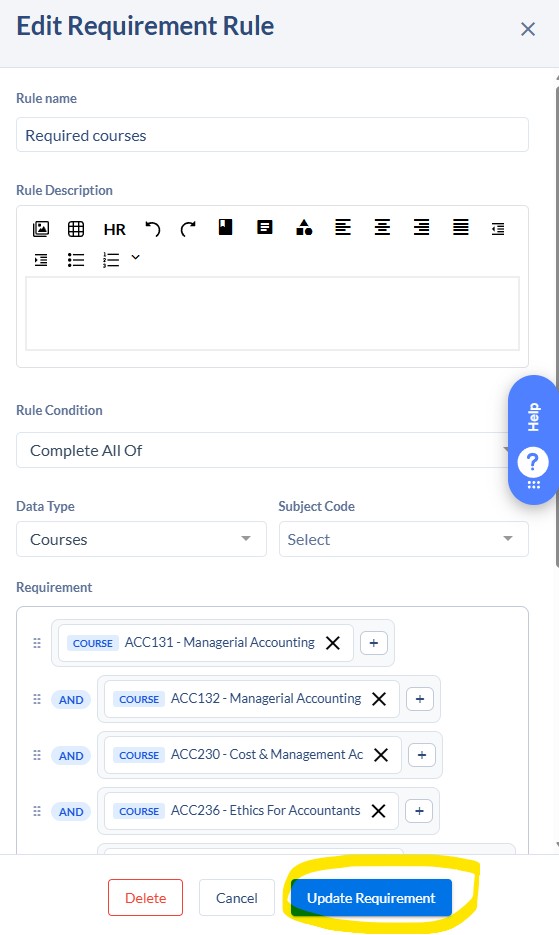This screenshot has width=559, height=935.
Task: Open the Subject Code Select dropdown
Action: [x=404, y=539]
